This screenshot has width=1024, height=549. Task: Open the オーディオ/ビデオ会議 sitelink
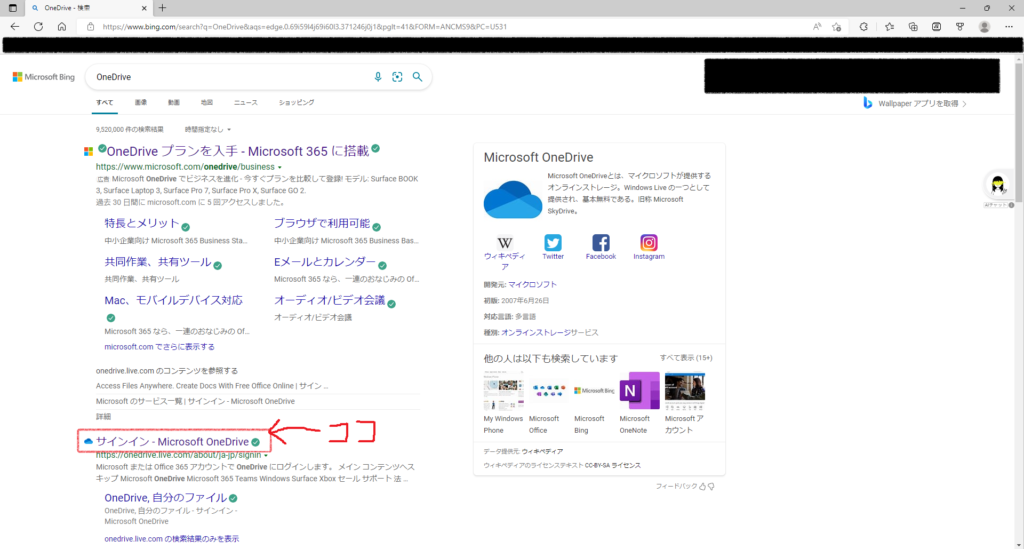point(329,300)
